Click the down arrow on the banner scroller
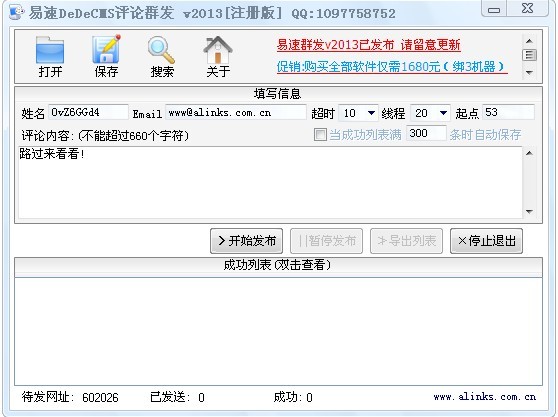The width and height of the screenshot is (558, 417). click(529, 72)
